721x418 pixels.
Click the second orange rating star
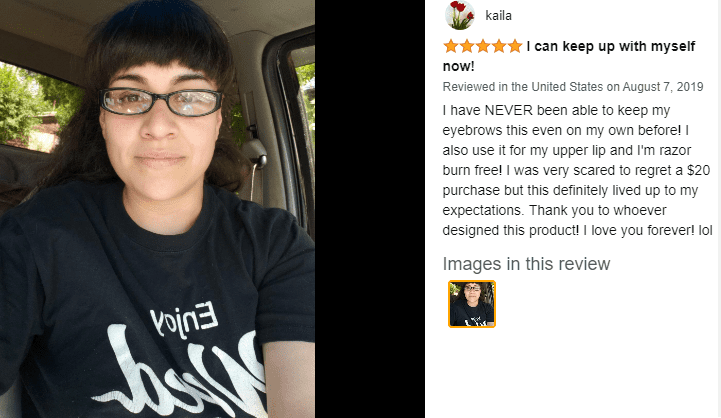pos(467,46)
